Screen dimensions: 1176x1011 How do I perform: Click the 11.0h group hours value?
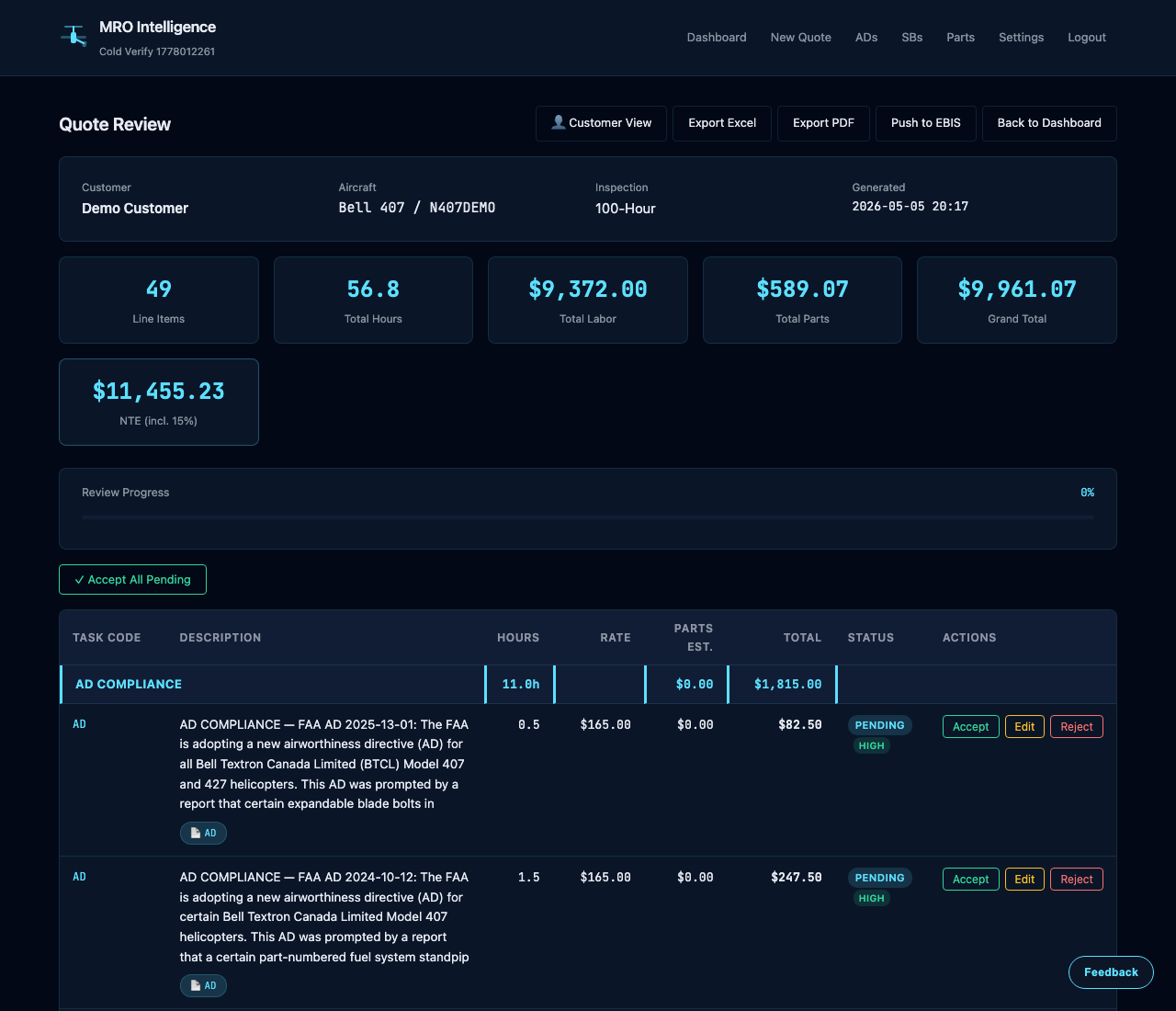point(521,685)
